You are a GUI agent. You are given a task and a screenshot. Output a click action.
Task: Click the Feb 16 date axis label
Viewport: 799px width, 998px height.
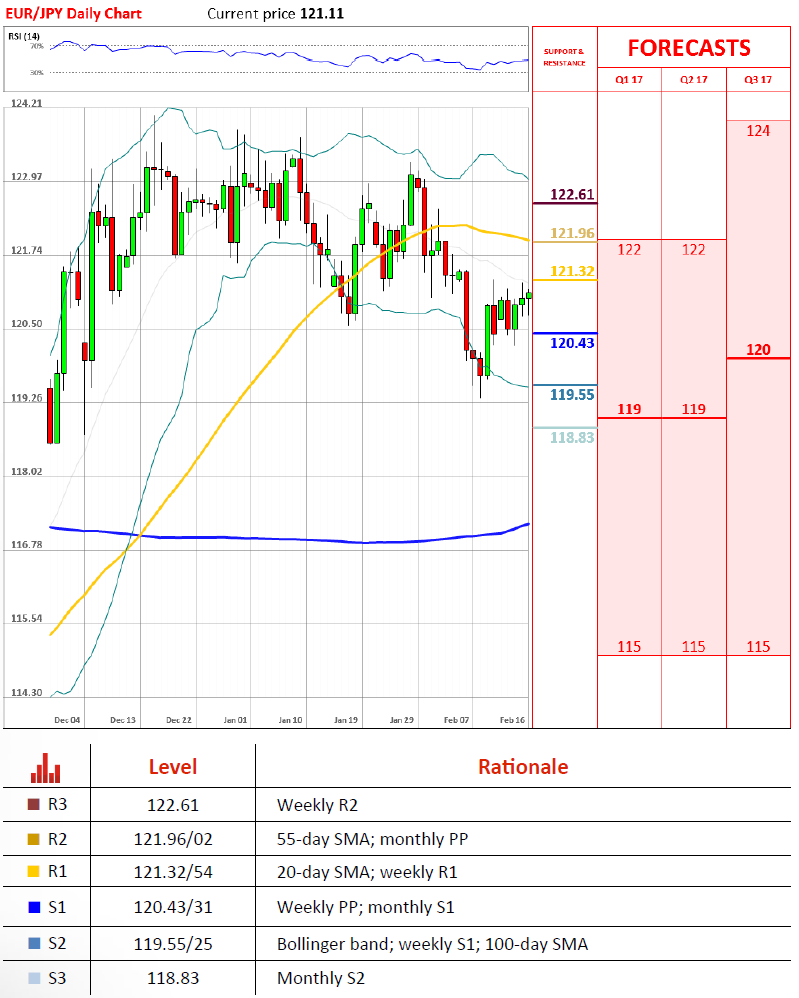[x=513, y=720]
